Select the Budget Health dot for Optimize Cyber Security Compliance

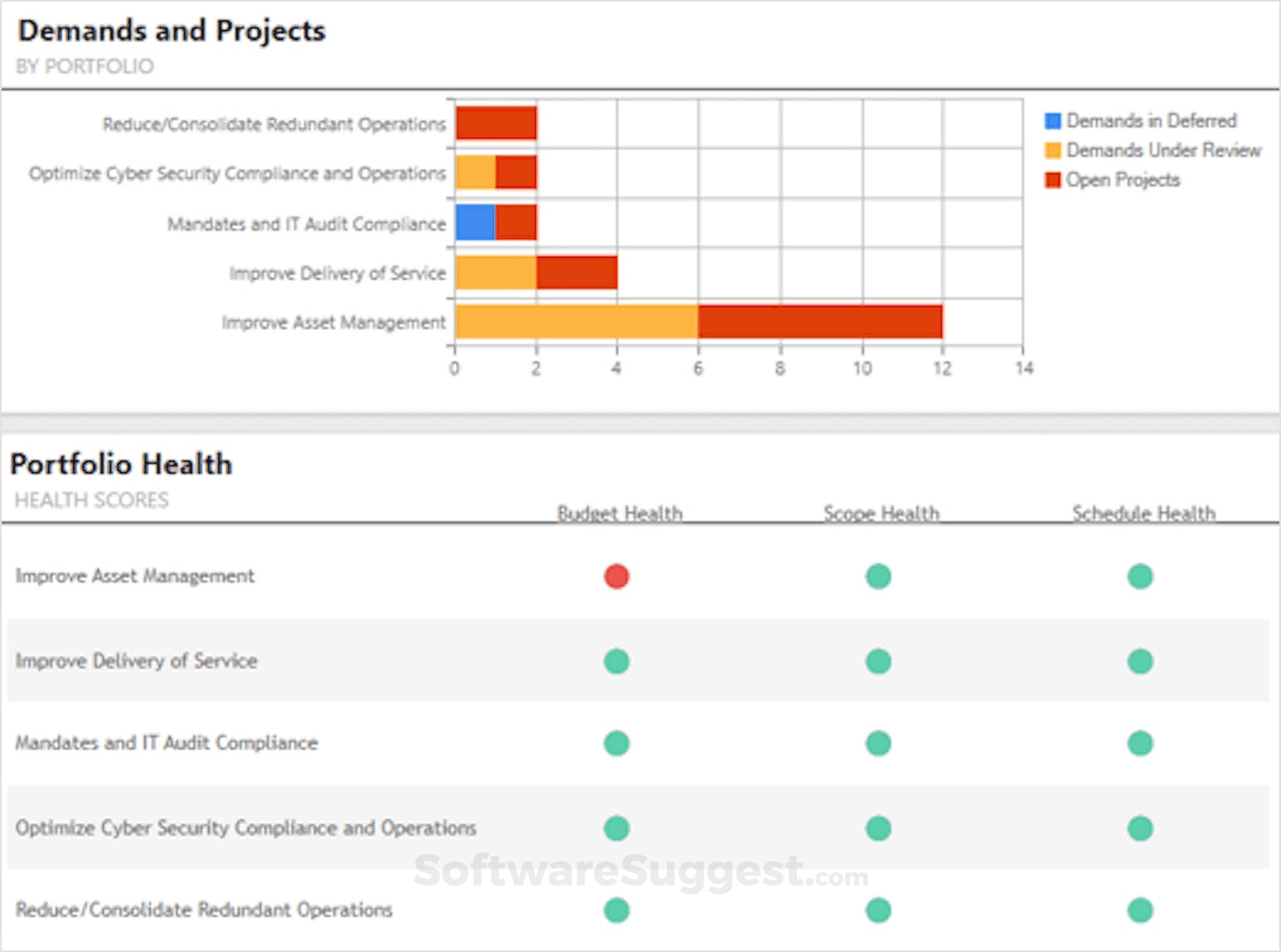pos(616,828)
